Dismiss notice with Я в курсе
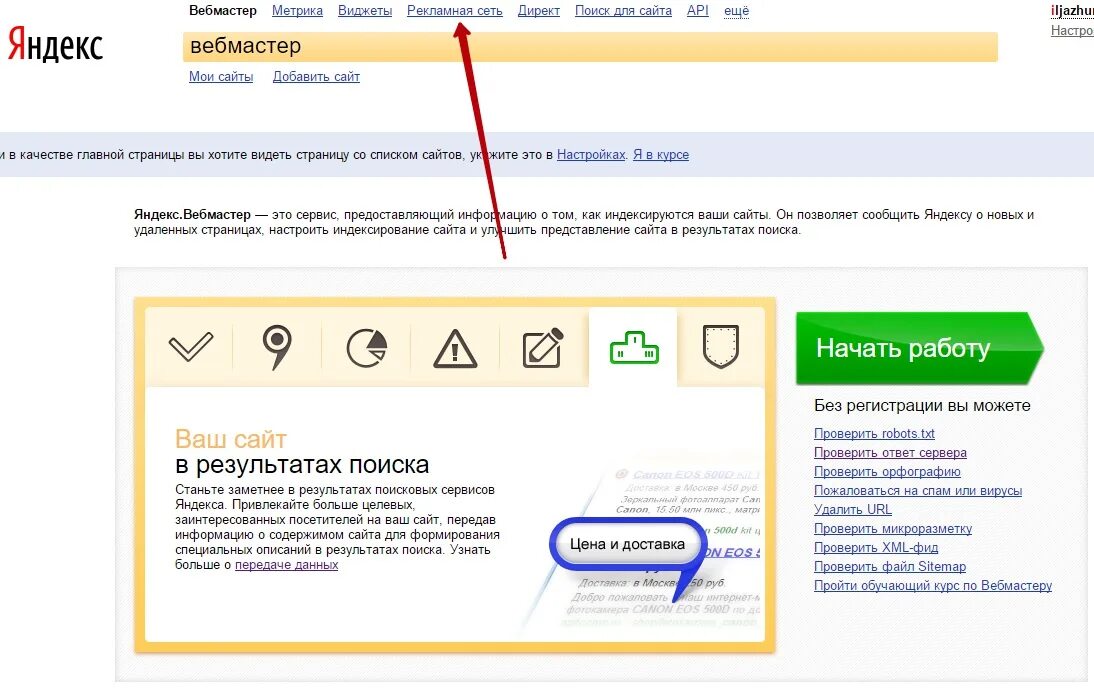Image resolution: width=1094 pixels, height=688 pixels. tap(661, 155)
